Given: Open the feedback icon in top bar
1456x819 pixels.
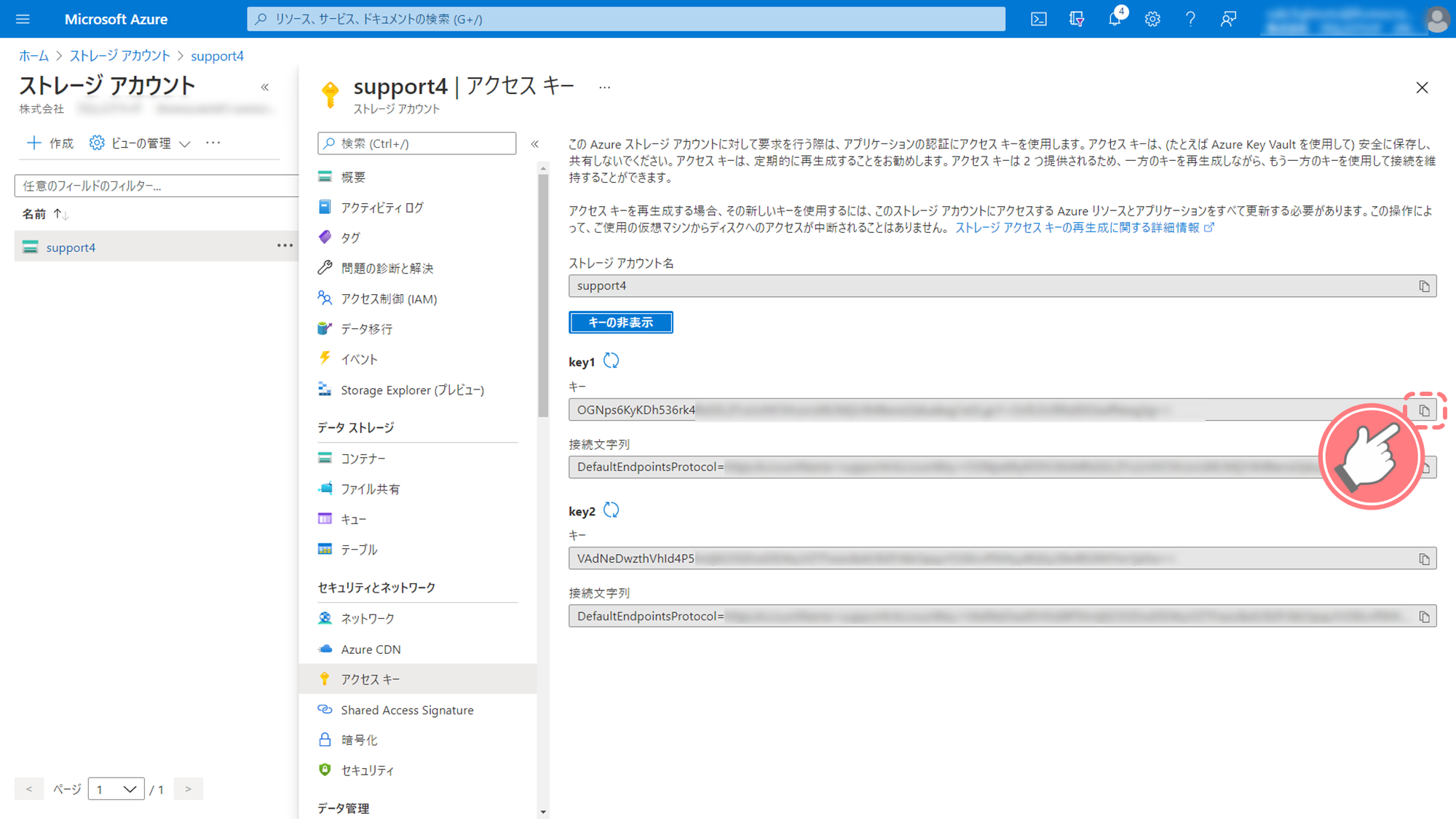Looking at the screenshot, I should click(x=1228, y=19).
